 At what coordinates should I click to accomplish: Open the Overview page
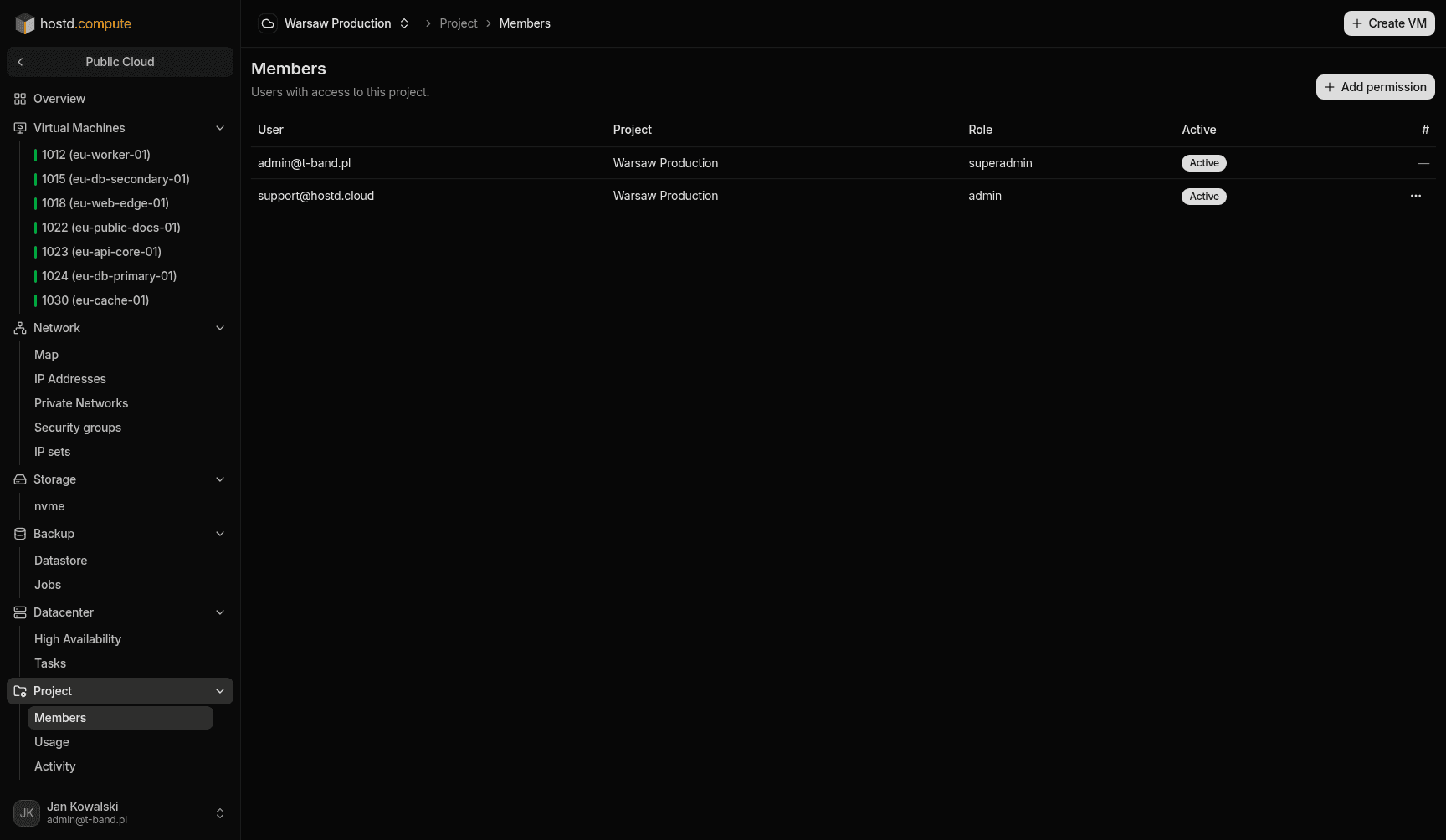[x=120, y=99]
